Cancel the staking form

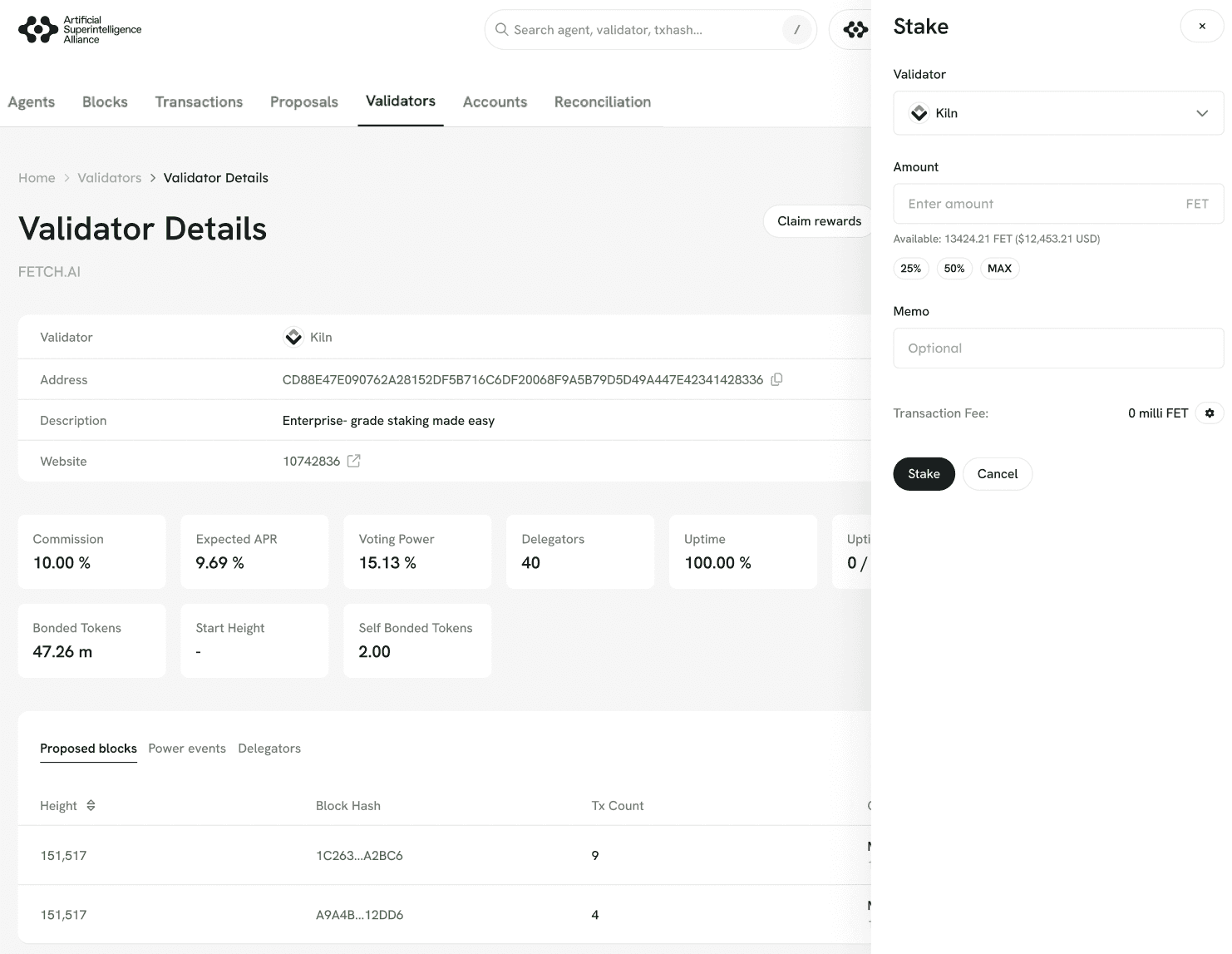point(997,474)
